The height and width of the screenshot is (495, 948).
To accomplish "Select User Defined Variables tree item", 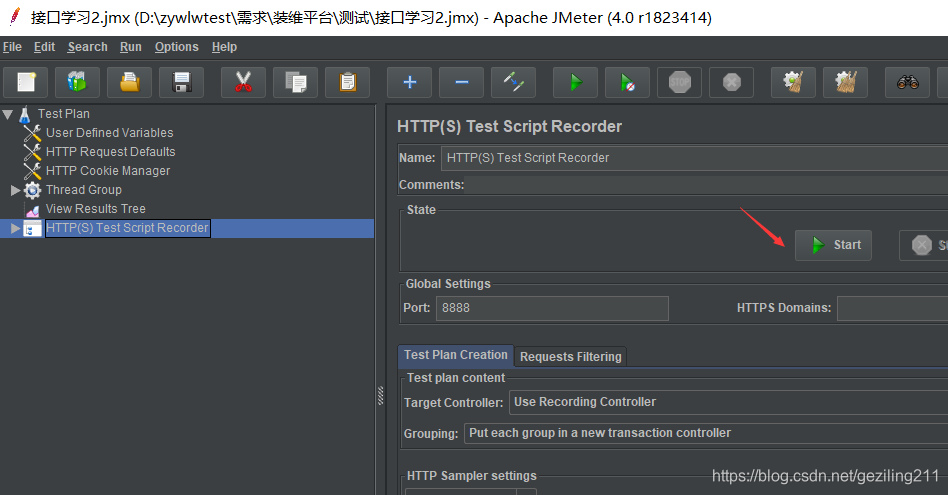I will click(x=109, y=132).
